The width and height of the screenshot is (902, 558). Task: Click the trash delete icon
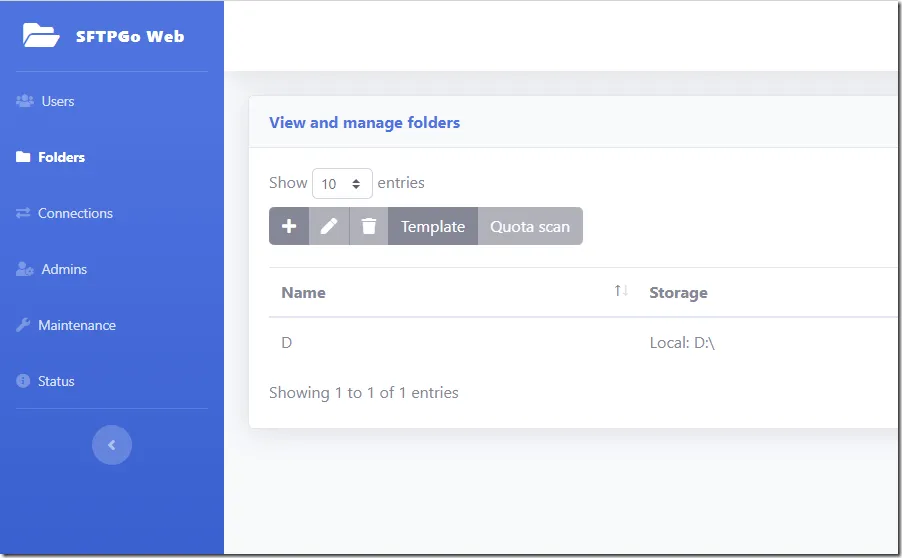(x=369, y=226)
